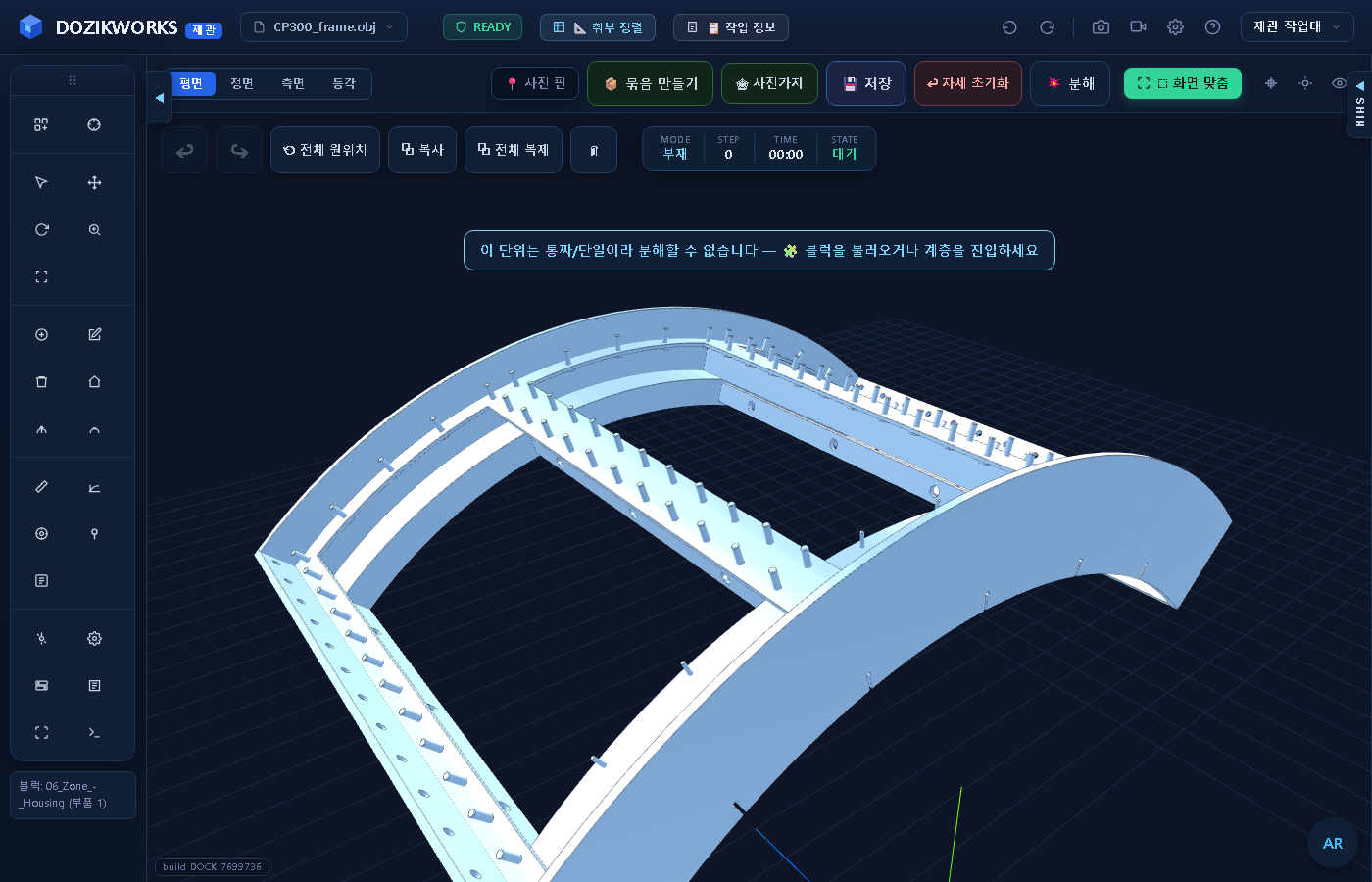
Task: Click the circular crosshair target icon in left toolbar
Action: point(94,124)
